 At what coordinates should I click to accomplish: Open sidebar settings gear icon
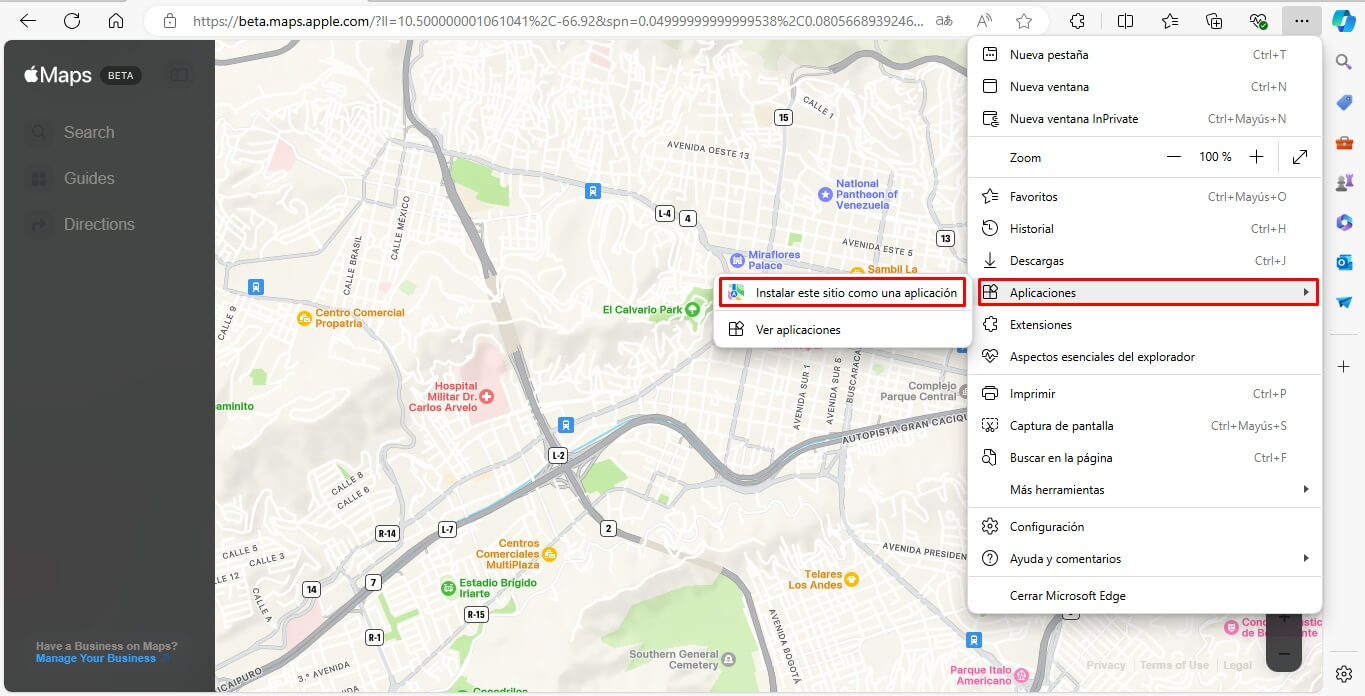pos(1344,674)
